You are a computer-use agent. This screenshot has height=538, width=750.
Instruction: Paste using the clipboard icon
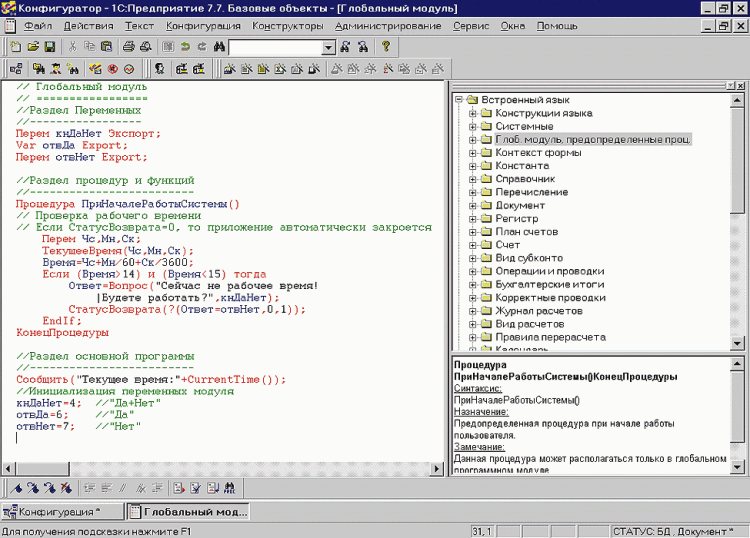pos(106,46)
